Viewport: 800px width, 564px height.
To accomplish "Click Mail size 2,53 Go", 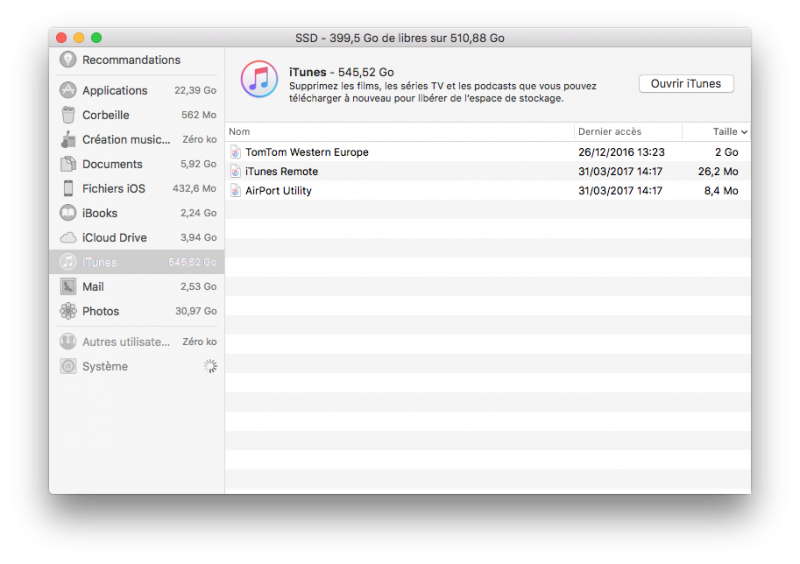I will [x=198, y=286].
